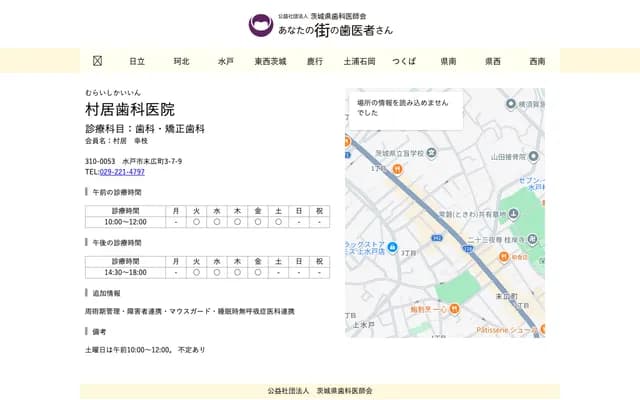Open the 珂北 area tab
Screen dimensions: 640x400
coord(181,61)
